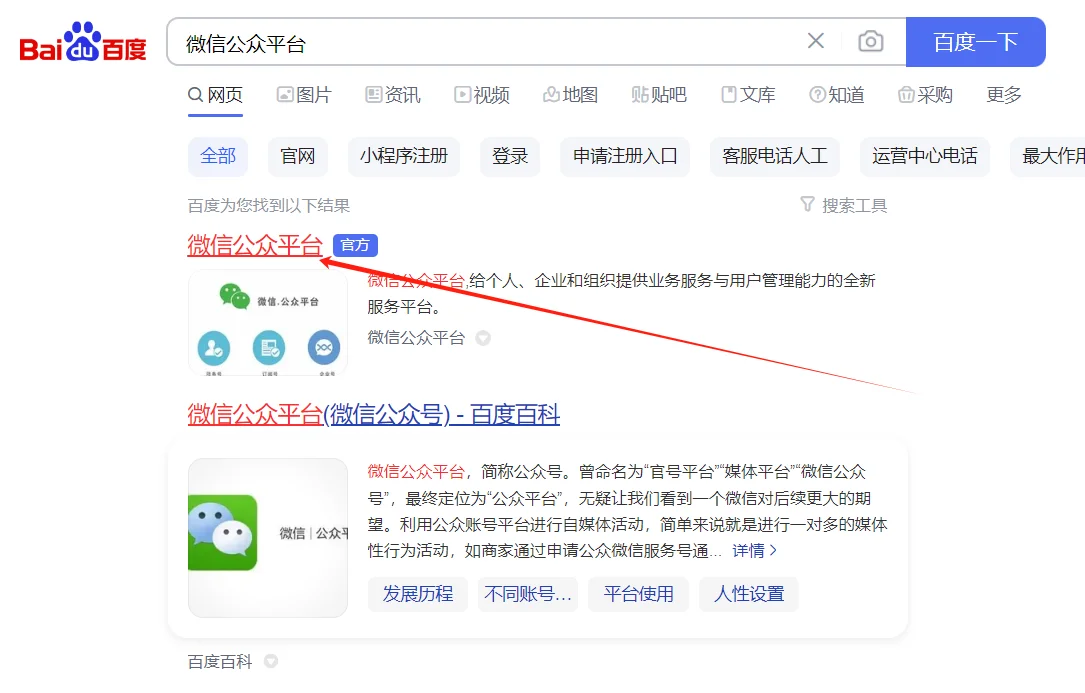Choose the 登录 filter chip
This screenshot has width=1085, height=693.
510,156
